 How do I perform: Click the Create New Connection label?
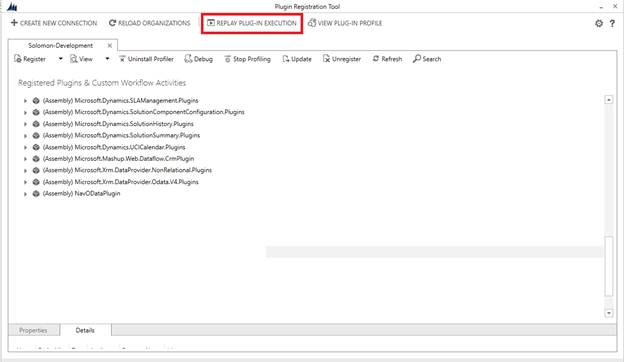(58, 23)
